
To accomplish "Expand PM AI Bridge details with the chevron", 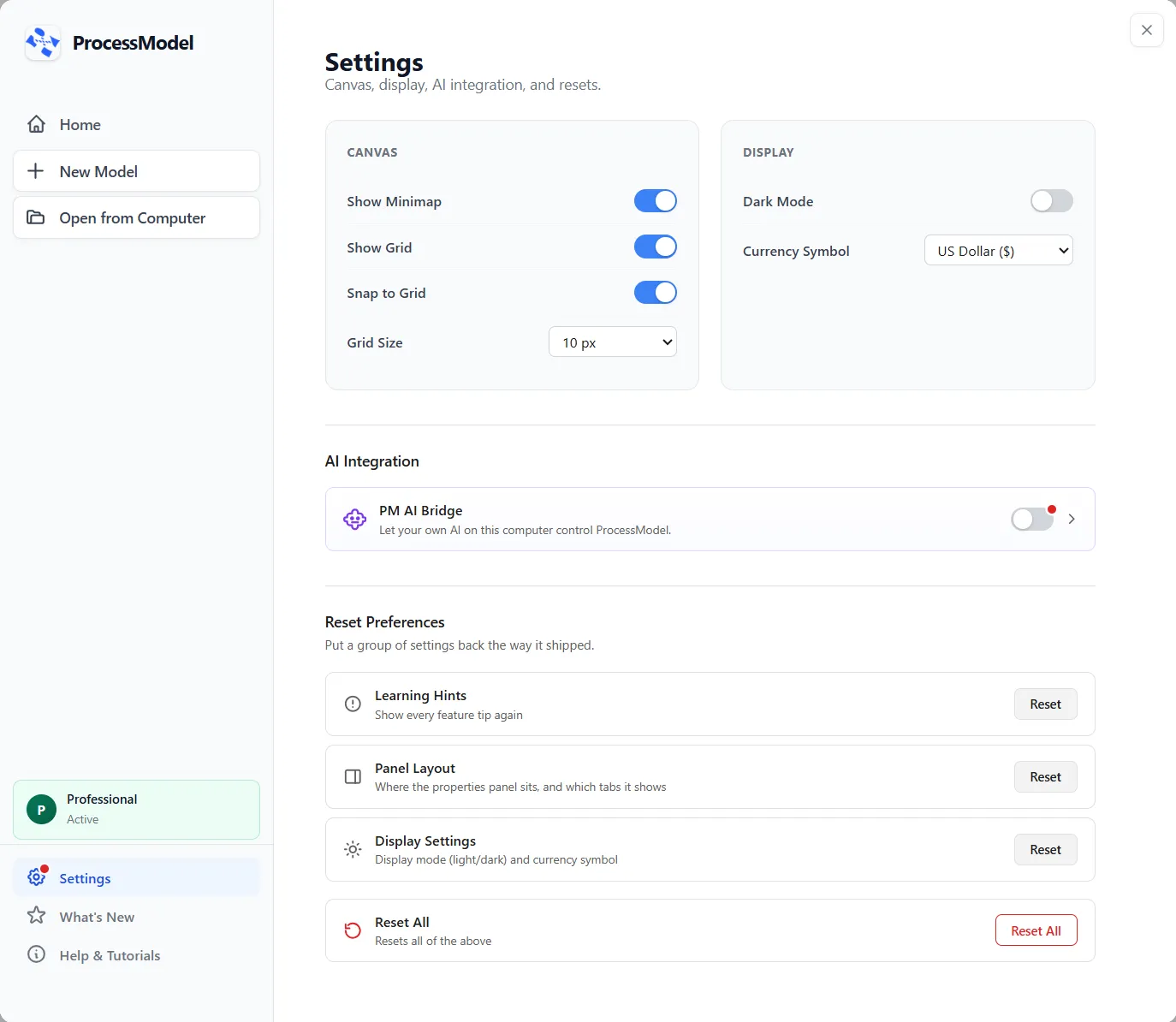I will pos(1072,519).
